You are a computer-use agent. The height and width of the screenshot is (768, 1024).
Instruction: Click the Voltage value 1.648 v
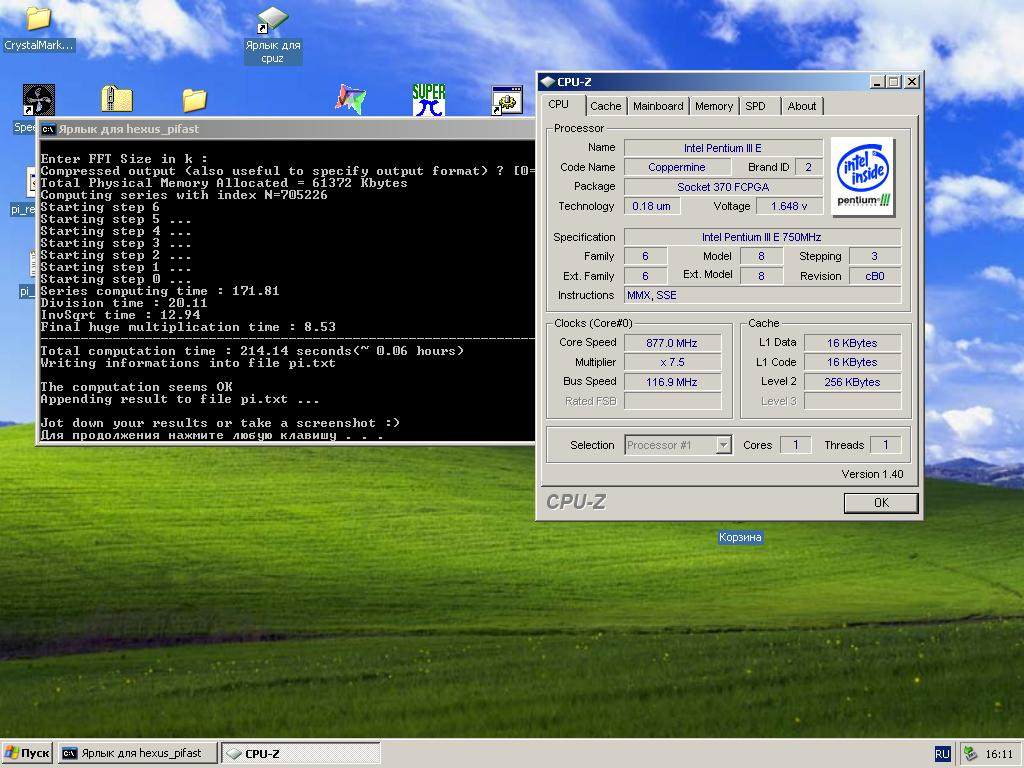(789, 206)
